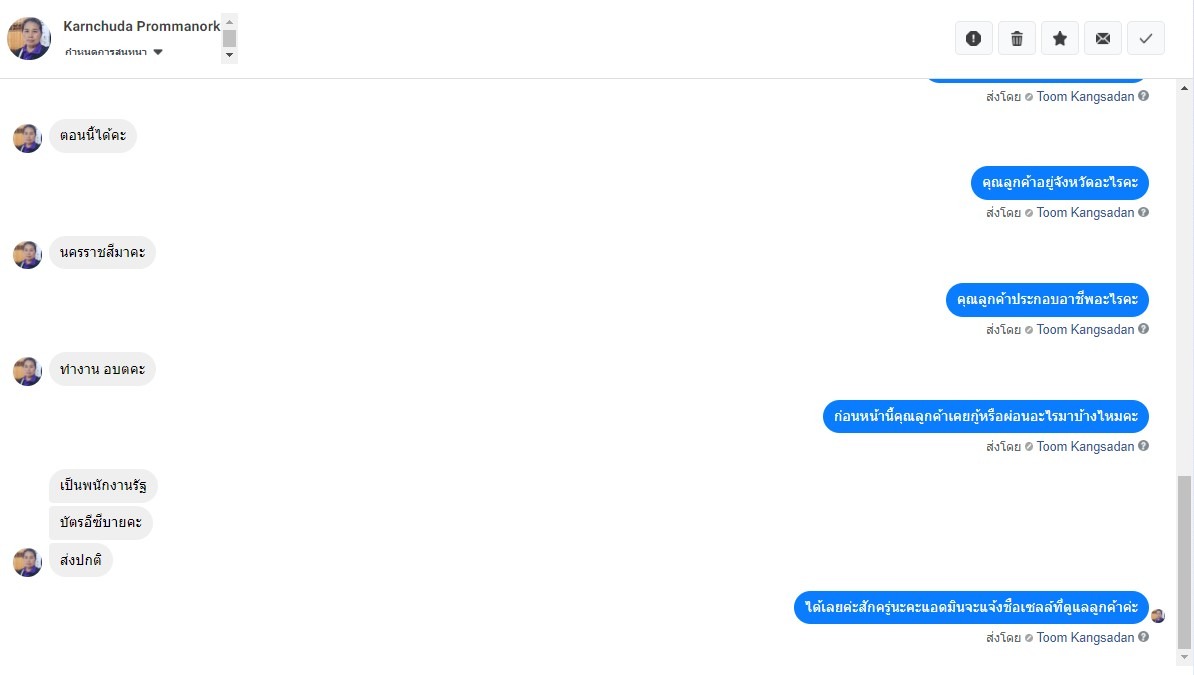Click the chat scrollbar up arrow
Image resolution: width=1194 pixels, height=675 pixels.
tap(1184, 88)
